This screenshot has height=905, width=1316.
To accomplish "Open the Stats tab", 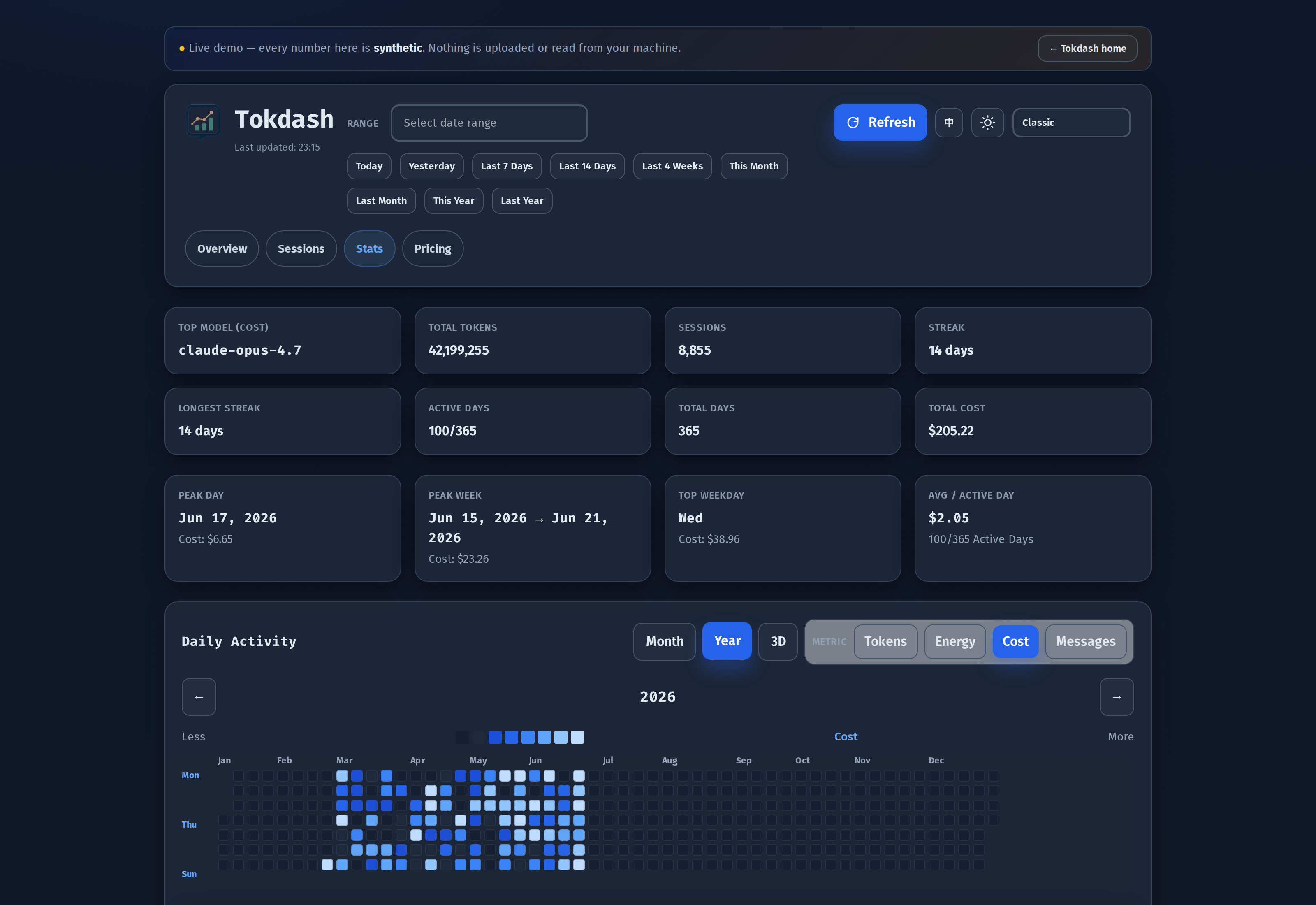I will pos(370,248).
